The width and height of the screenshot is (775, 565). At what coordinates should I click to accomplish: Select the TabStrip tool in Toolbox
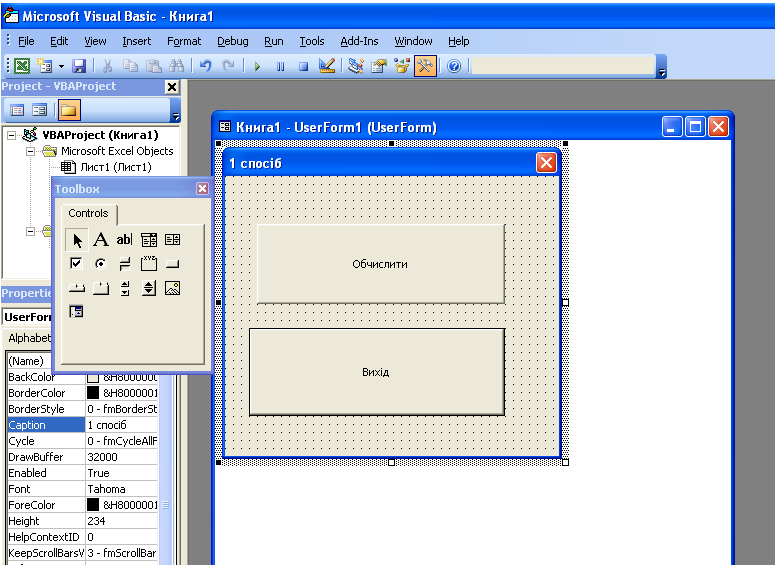click(x=76, y=288)
